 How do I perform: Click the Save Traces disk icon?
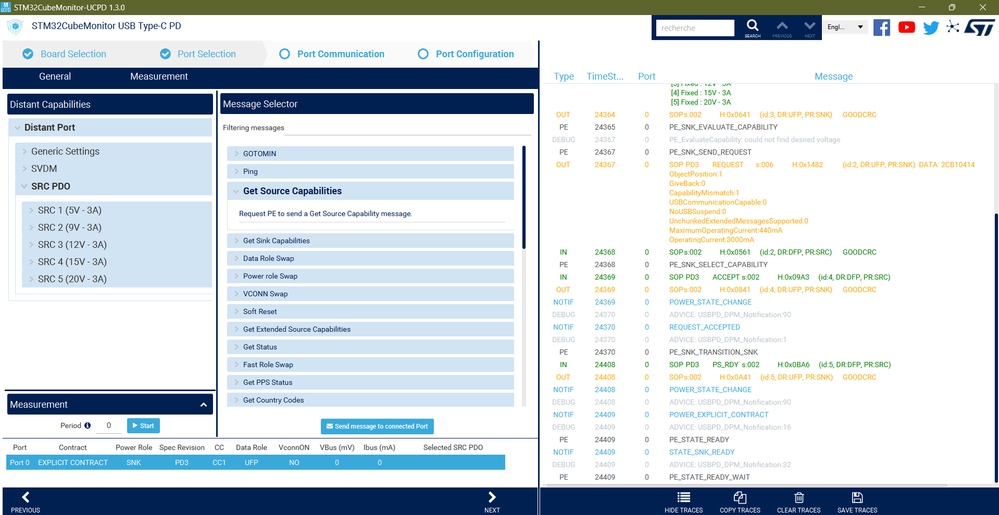click(x=857, y=498)
